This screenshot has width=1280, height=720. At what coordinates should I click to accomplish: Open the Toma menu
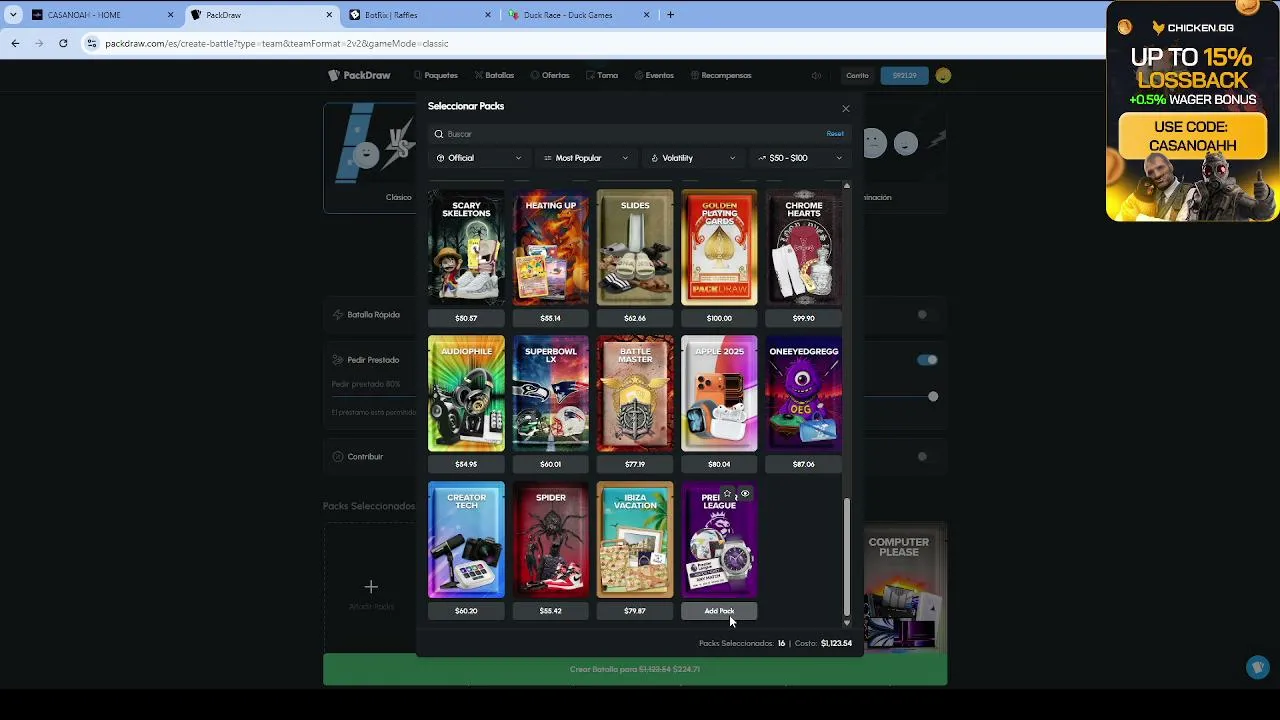[x=603, y=75]
